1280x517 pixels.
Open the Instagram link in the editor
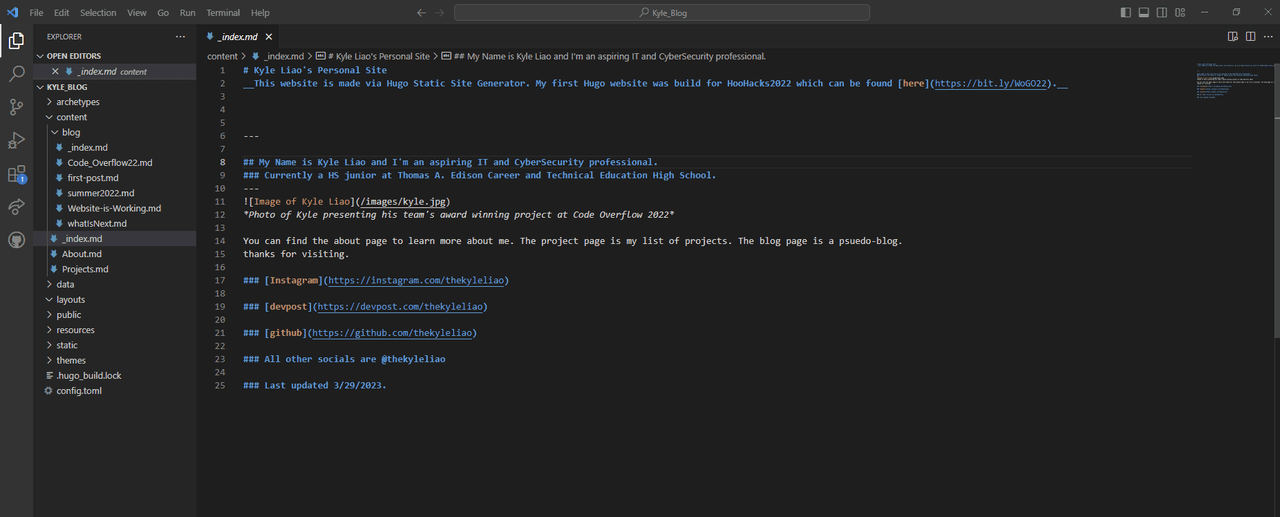(x=418, y=281)
